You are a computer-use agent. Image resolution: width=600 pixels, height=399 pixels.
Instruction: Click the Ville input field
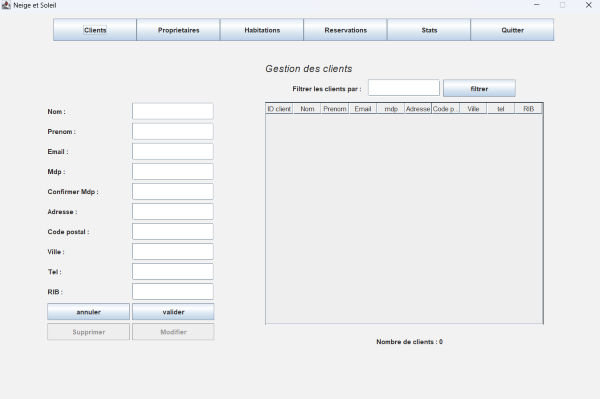pos(173,252)
